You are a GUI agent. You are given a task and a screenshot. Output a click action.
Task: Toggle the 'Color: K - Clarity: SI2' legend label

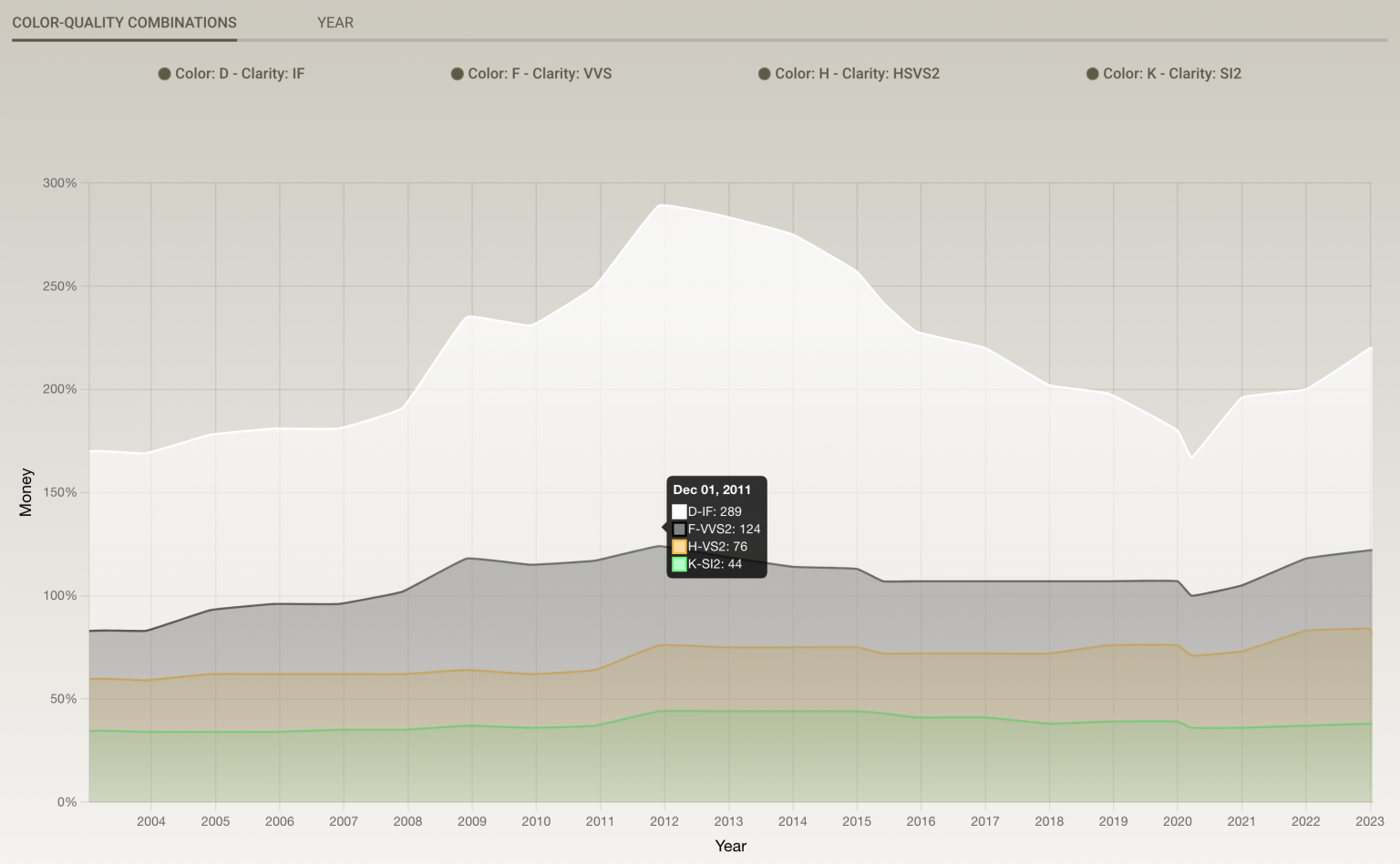[1172, 74]
